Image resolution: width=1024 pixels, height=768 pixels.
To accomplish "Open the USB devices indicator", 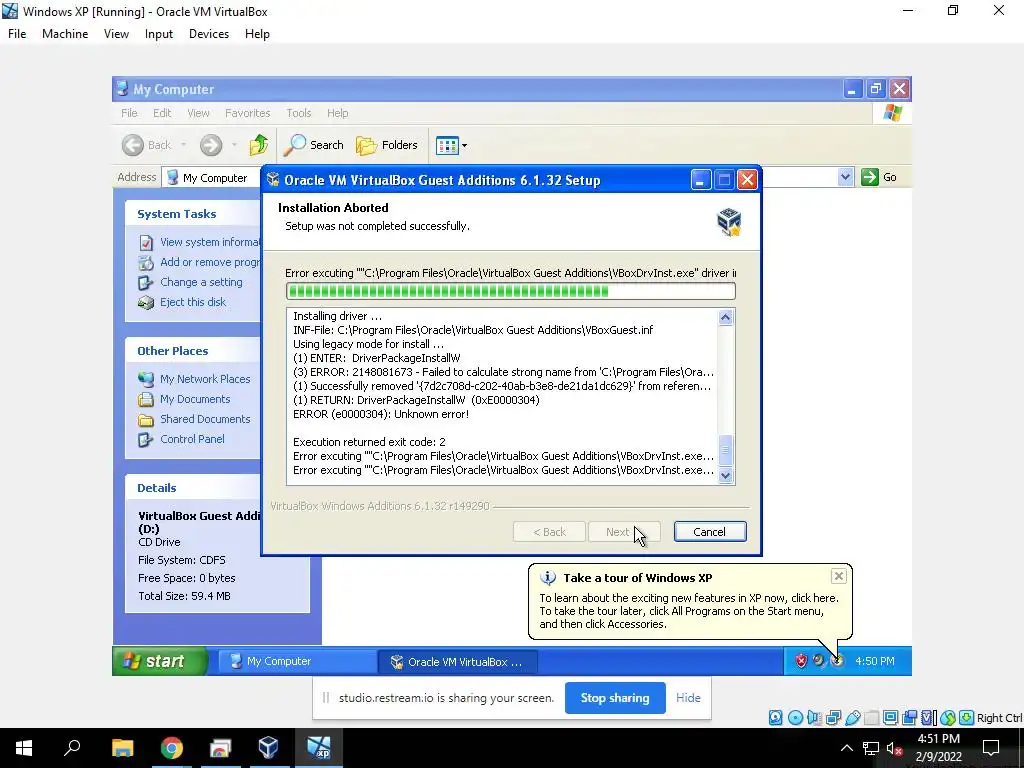I will (x=852, y=718).
